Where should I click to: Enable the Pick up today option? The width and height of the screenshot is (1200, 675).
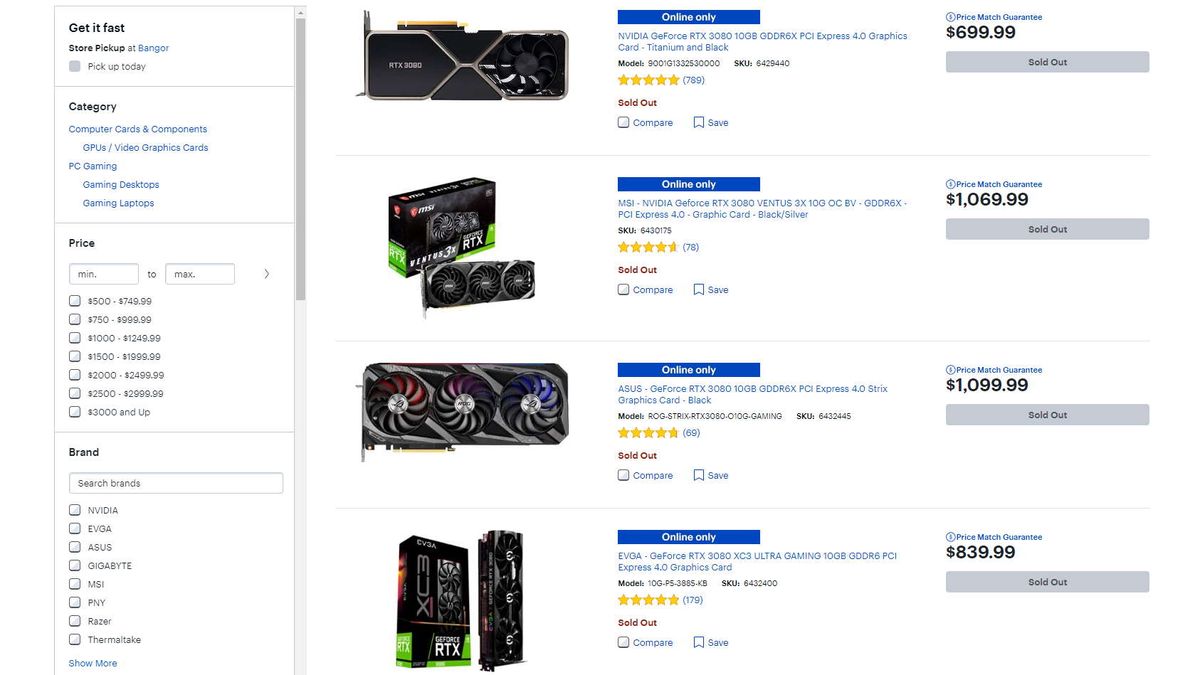pyautogui.click(x=74, y=65)
